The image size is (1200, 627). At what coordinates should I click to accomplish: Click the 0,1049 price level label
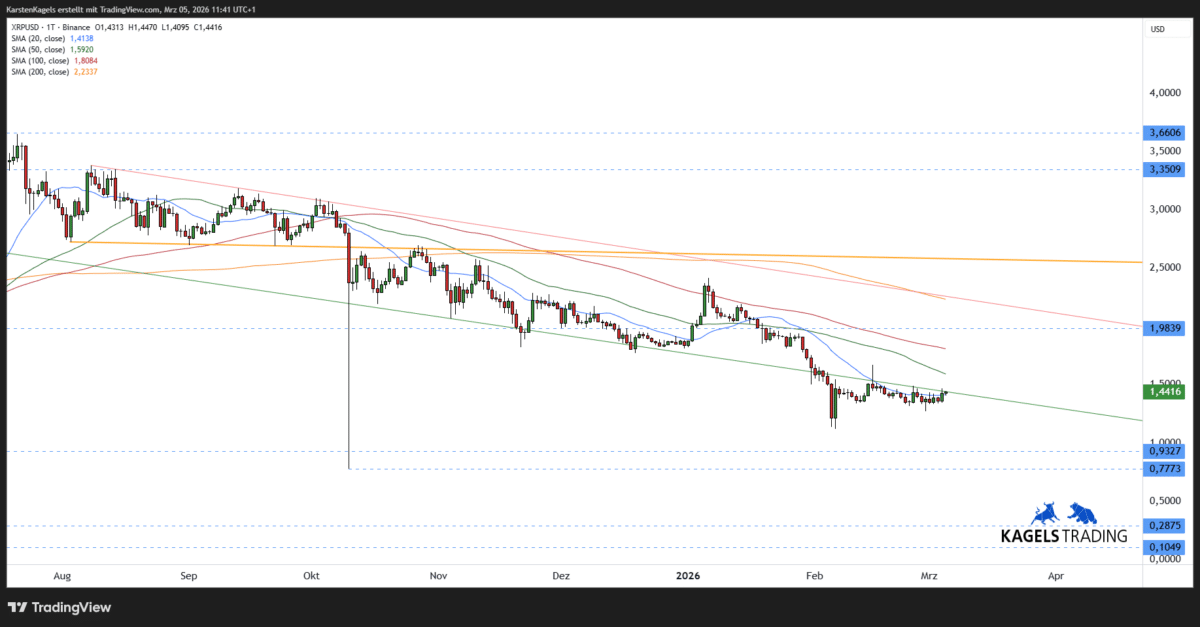[1163, 546]
